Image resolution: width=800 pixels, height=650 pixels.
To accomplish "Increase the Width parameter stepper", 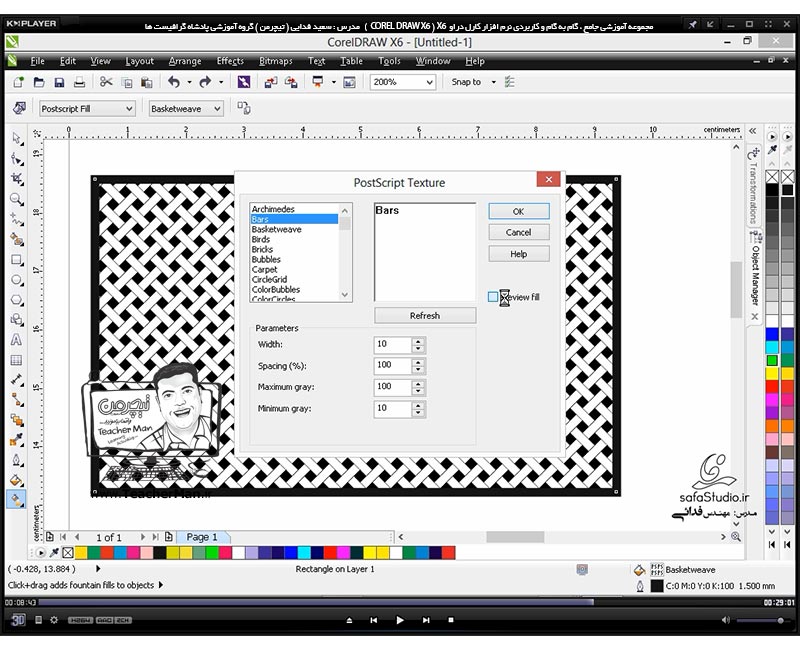I will tap(418, 341).
